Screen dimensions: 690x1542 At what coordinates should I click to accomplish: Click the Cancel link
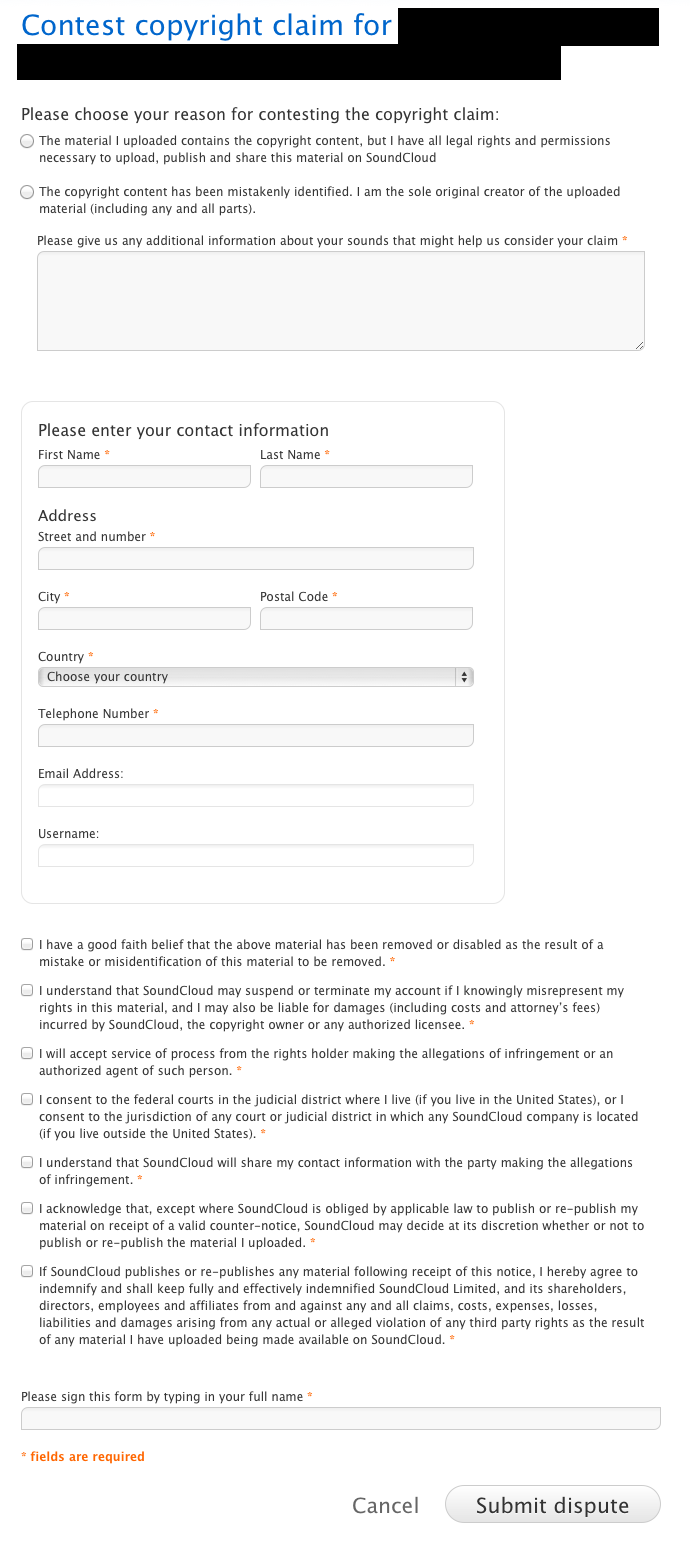(x=385, y=1506)
